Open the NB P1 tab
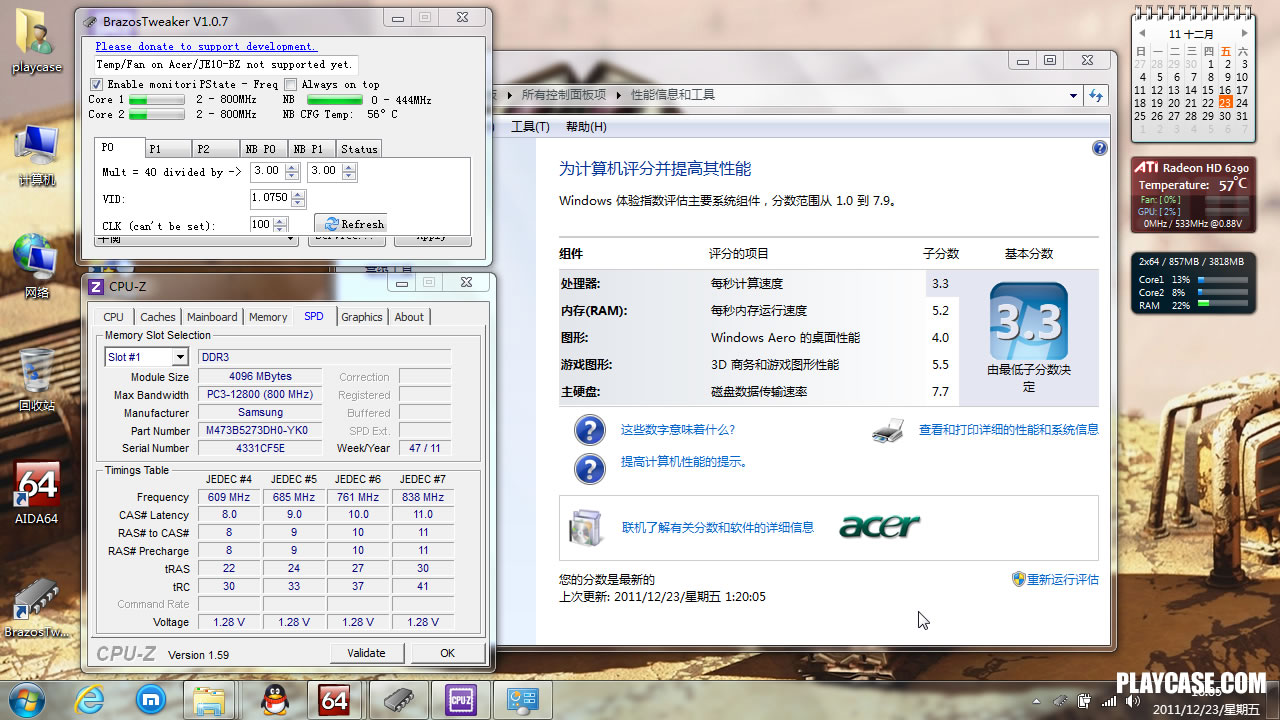 click(313, 149)
